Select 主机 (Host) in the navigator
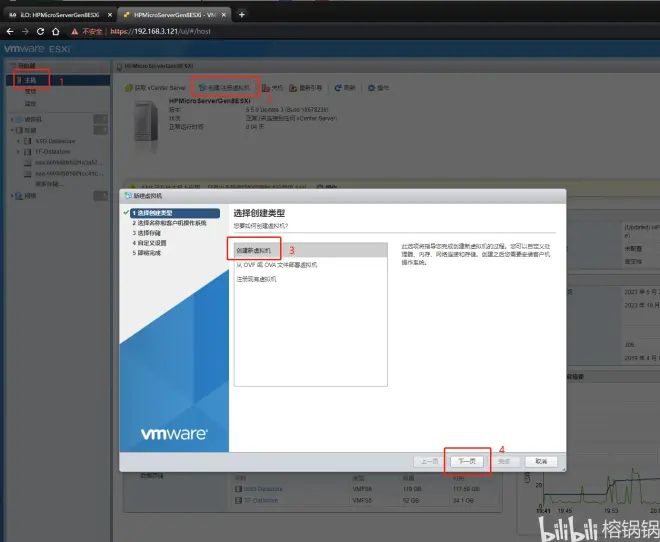The image size is (660, 542). click(58, 80)
